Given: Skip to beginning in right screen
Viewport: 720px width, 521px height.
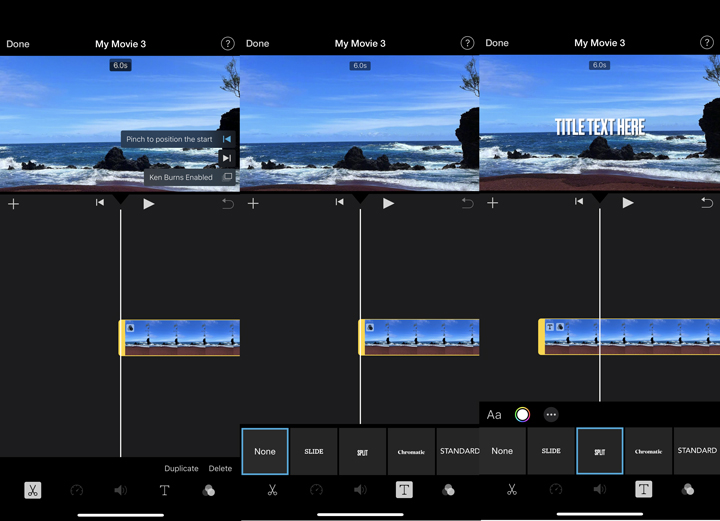Looking at the screenshot, I should [579, 202].
